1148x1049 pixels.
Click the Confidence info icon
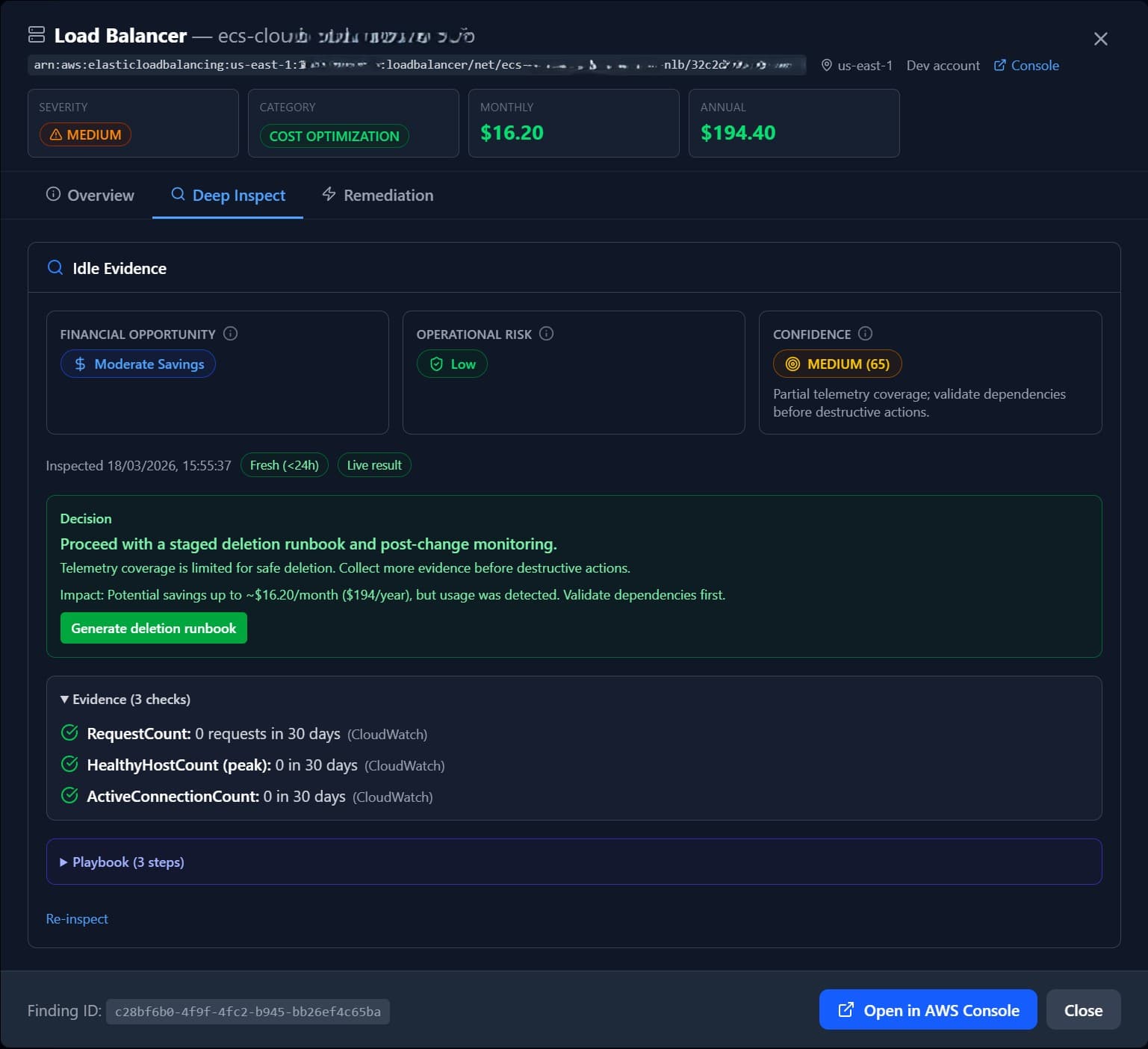(x=865, y=334)
